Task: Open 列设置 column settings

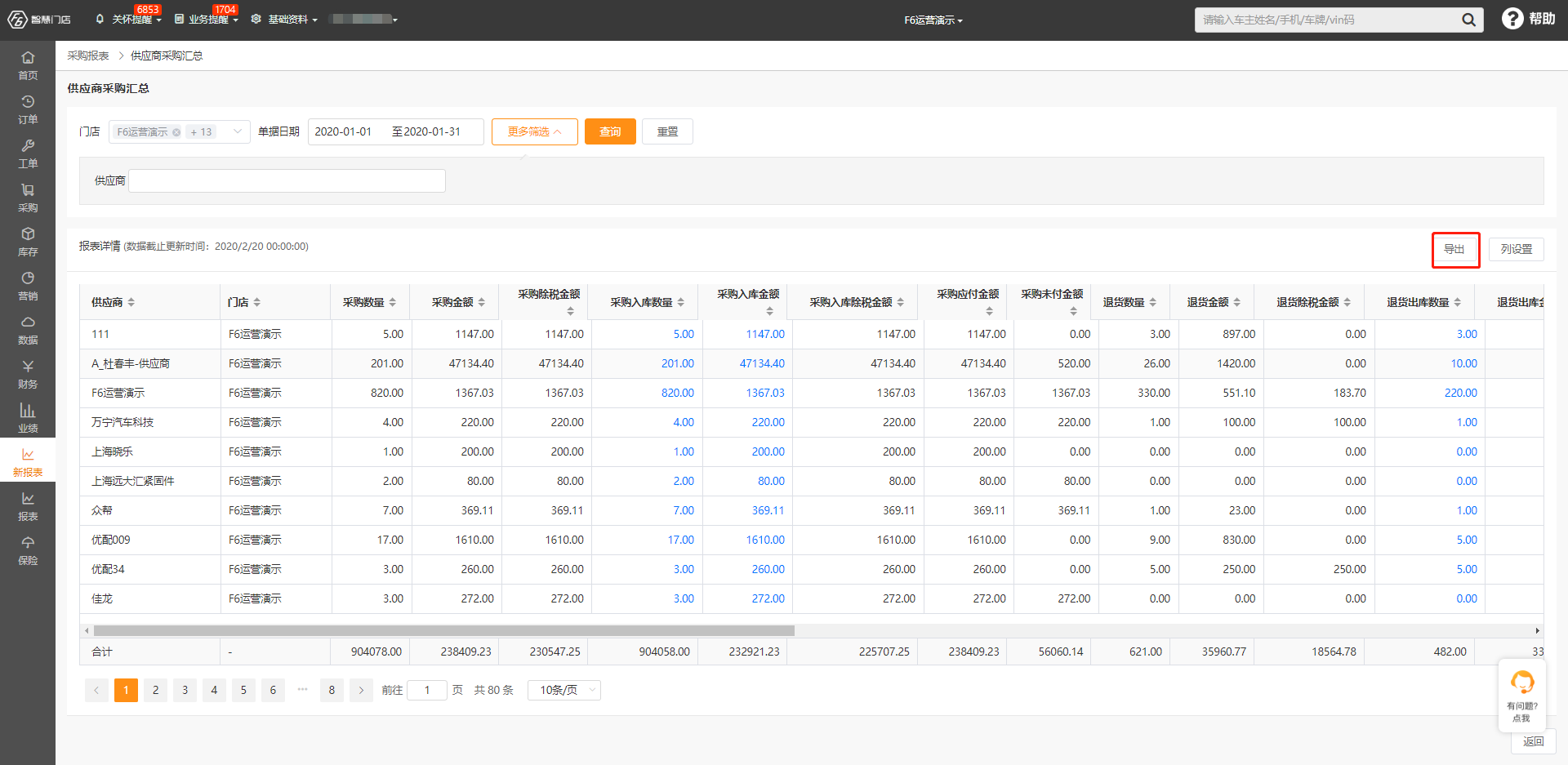Action: click(1517, 249)
